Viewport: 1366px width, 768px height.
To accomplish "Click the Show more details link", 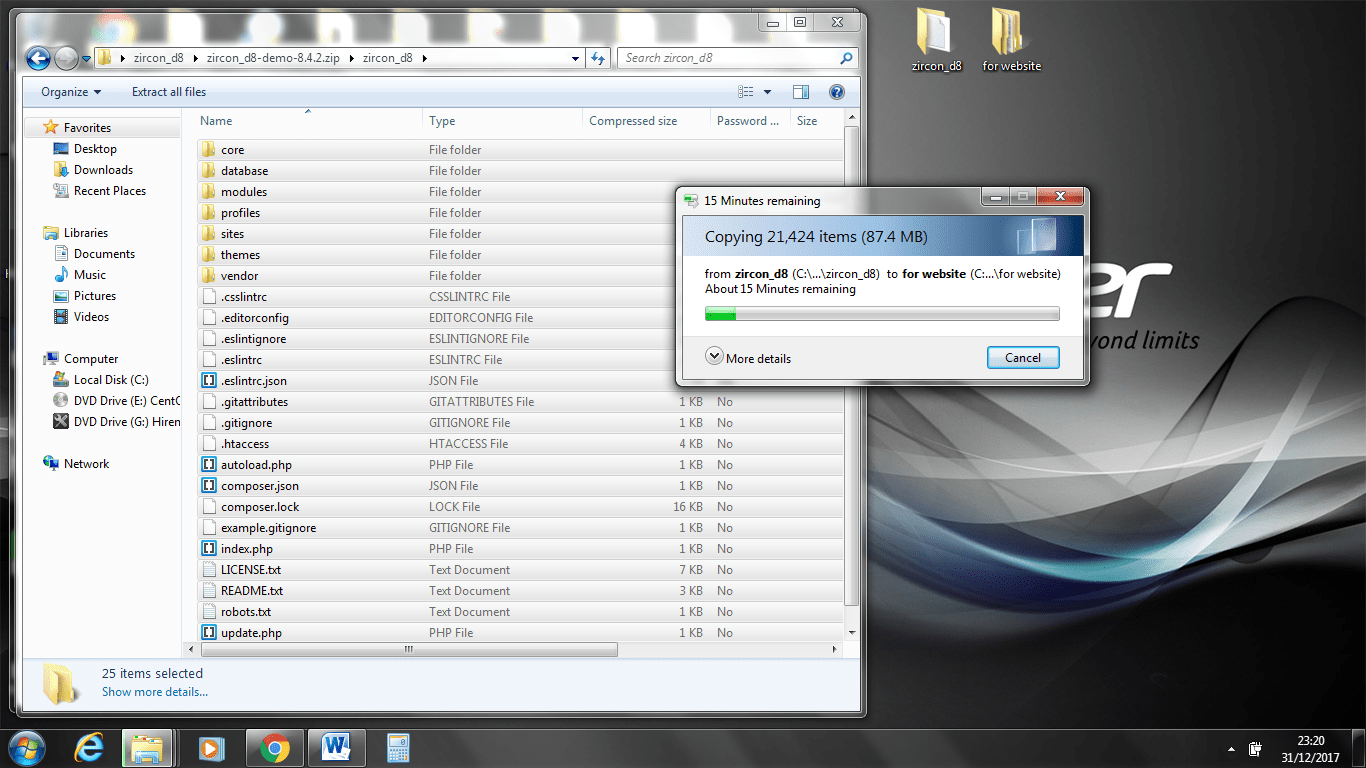I will click(x=155, y=692).
